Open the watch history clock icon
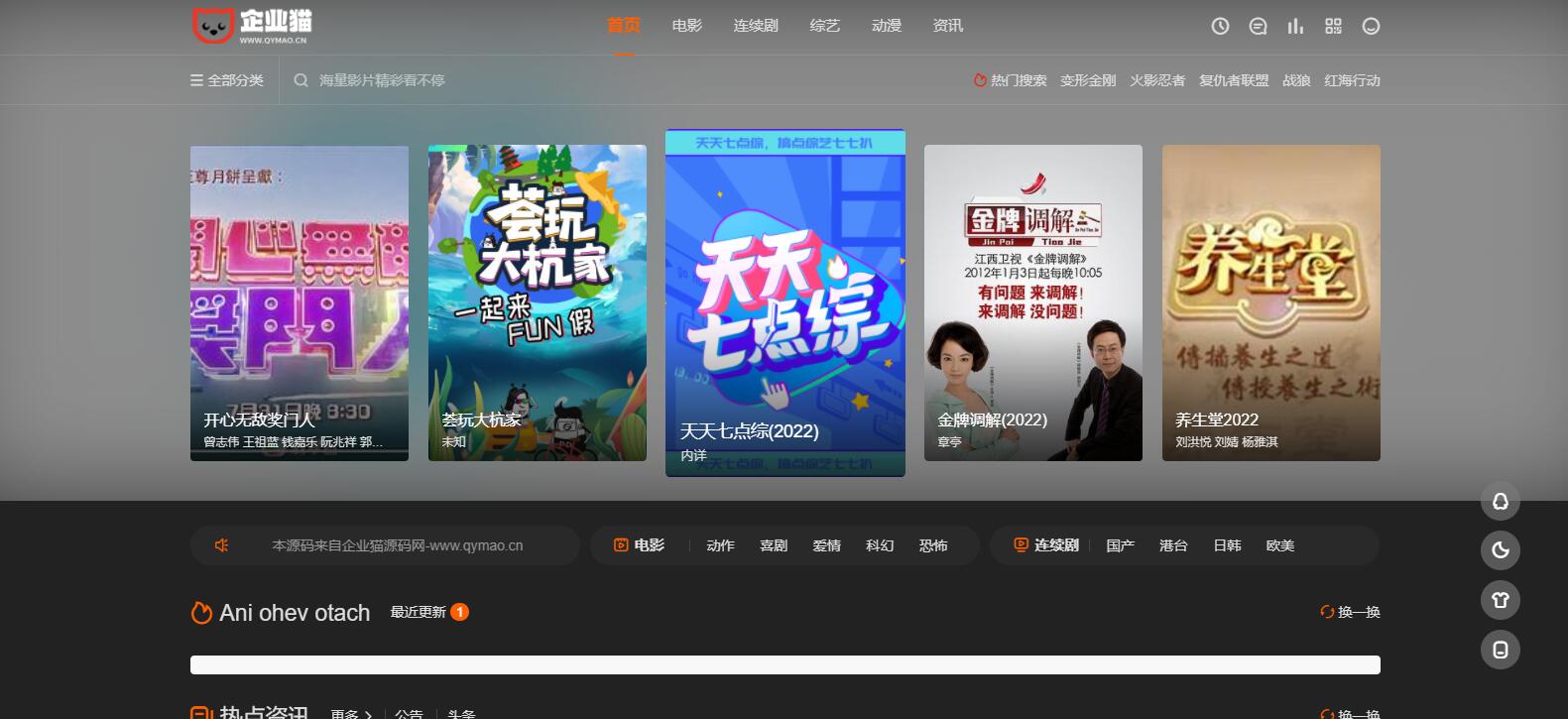The width and height of the screenshot is (1568, 719). point(1220,27)
